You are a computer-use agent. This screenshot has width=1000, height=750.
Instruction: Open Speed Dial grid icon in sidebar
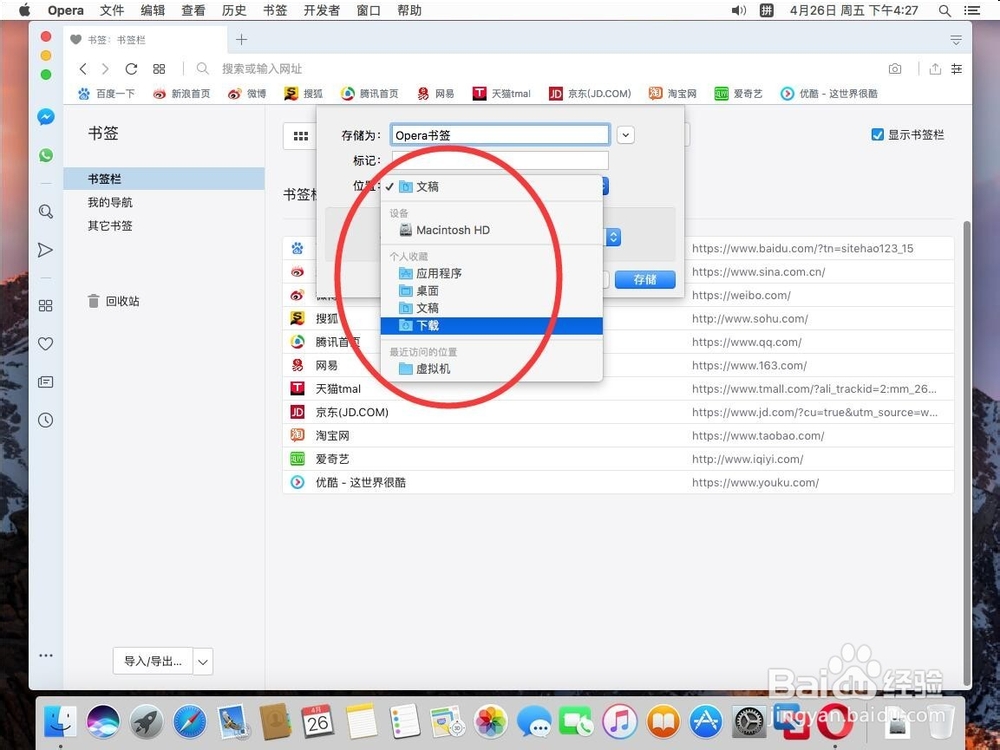pos(45,305)
